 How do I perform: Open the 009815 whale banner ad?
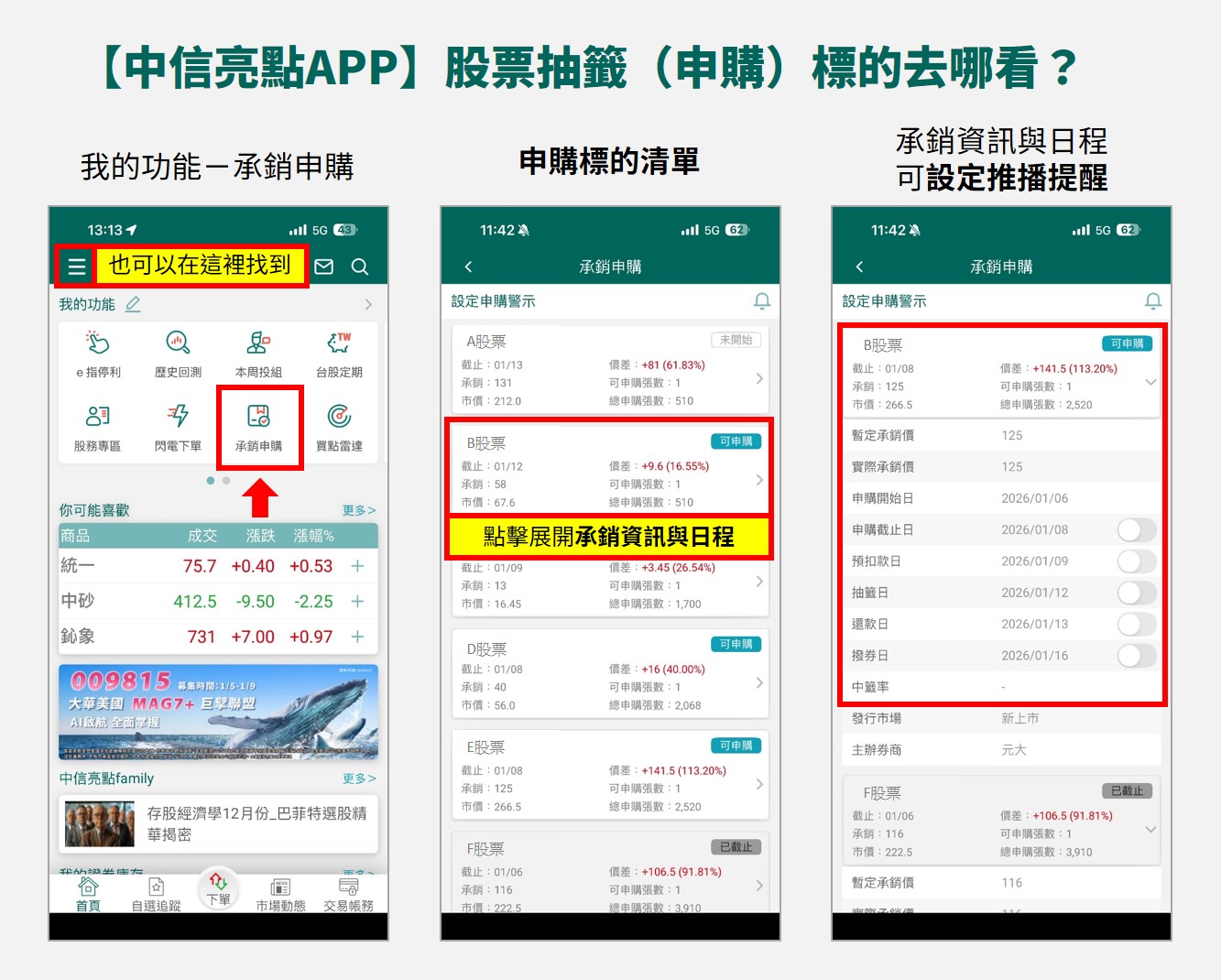[x=218, y=713]
